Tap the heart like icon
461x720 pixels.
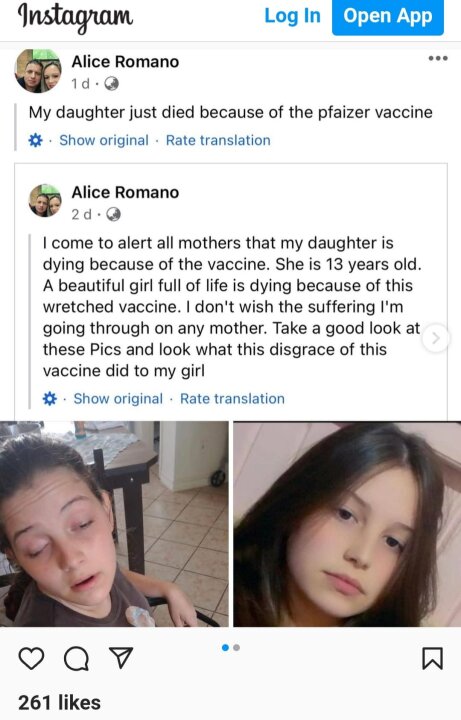click(x=31, y=658)
